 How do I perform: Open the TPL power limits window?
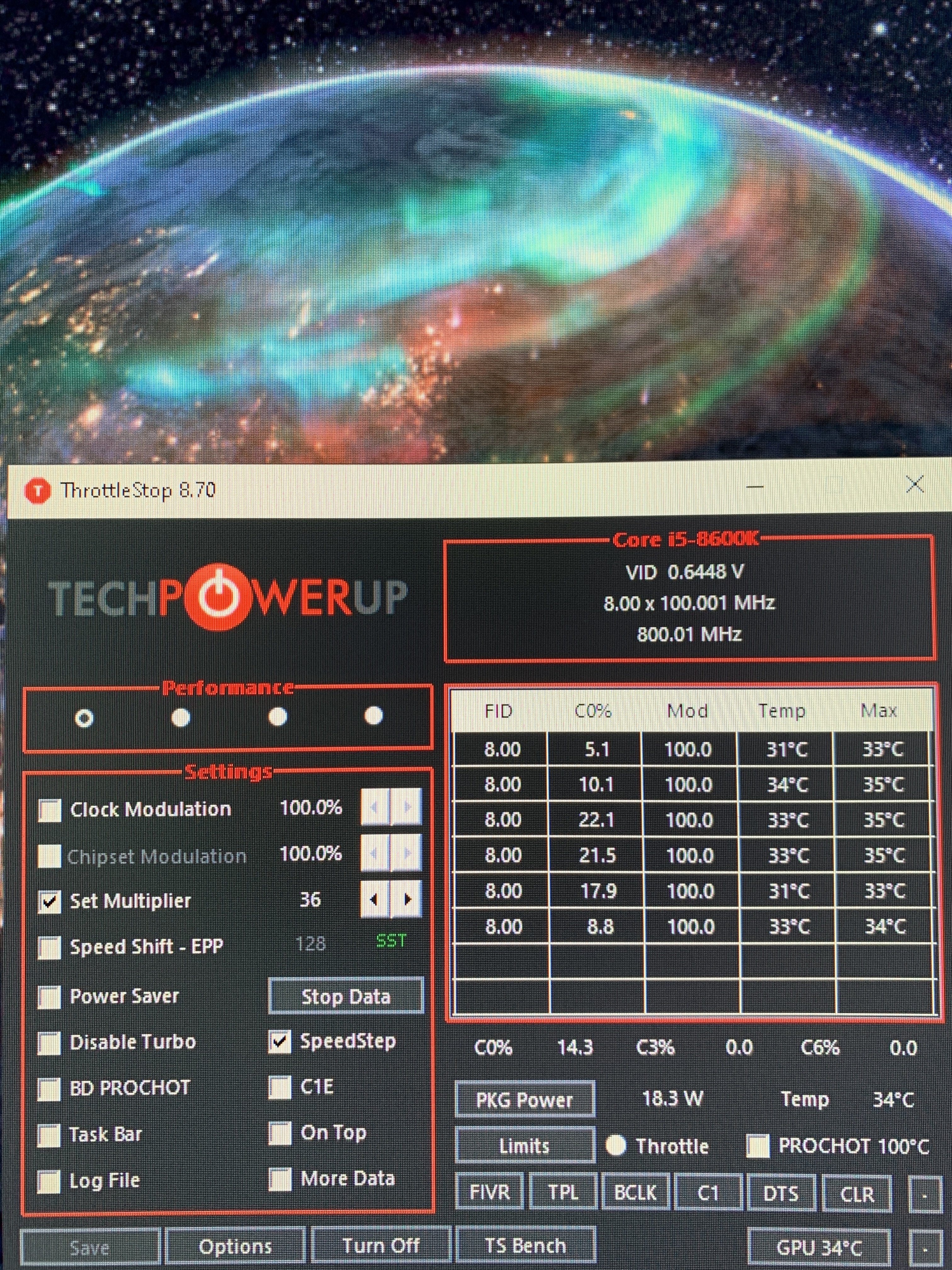click(563, 1193)
